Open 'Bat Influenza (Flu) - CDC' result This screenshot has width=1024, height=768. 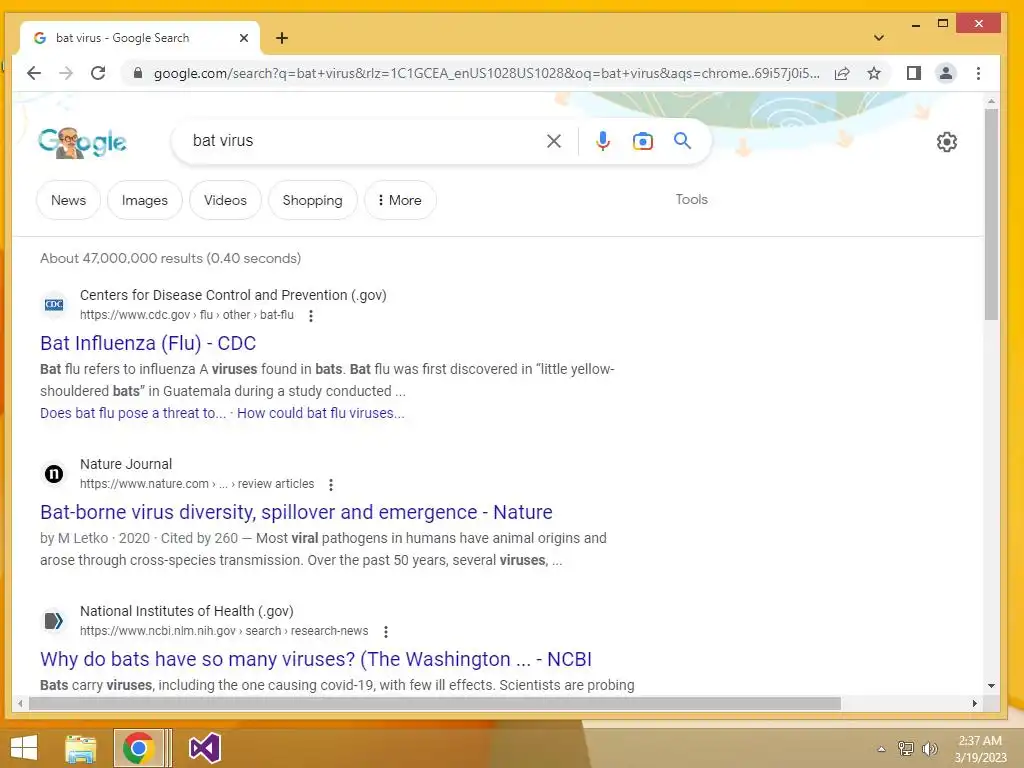(x=148, y=343)
